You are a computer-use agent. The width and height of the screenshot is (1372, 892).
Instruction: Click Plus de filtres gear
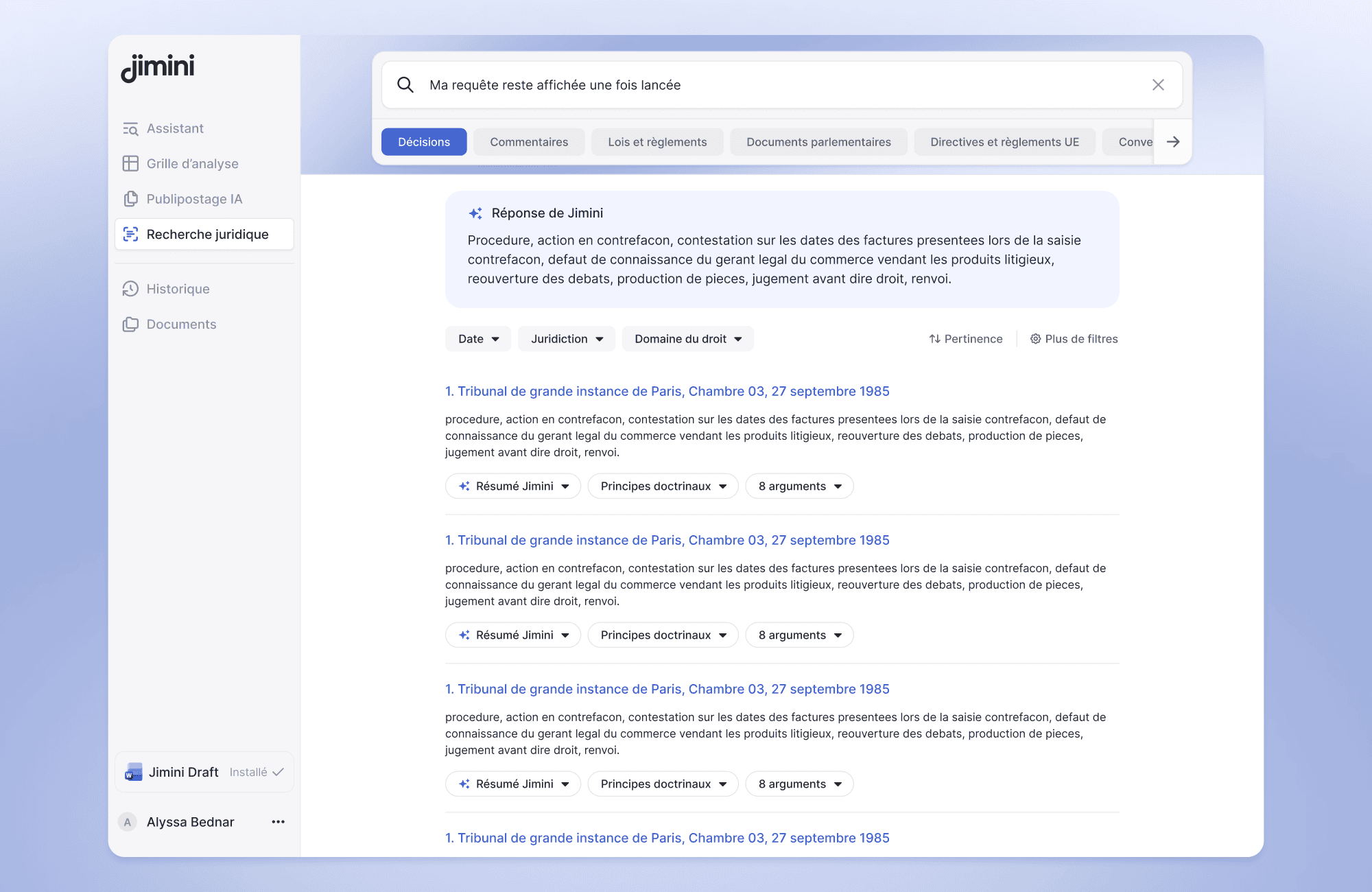[1074, 339]
